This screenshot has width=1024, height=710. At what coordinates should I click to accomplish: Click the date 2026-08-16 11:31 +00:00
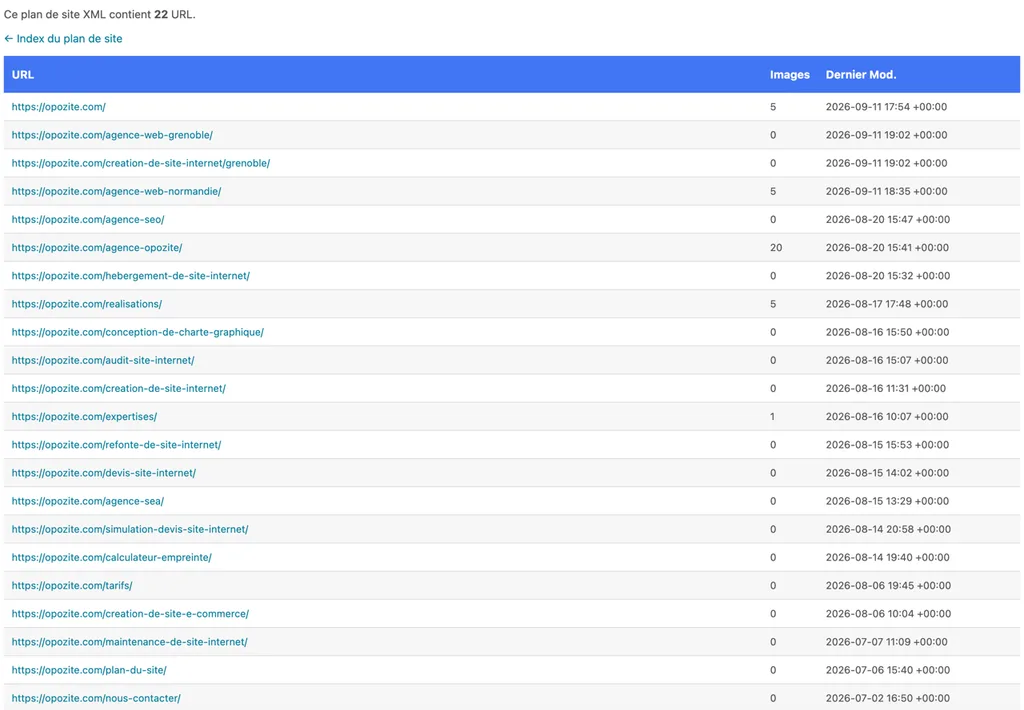tap(886, 387)
